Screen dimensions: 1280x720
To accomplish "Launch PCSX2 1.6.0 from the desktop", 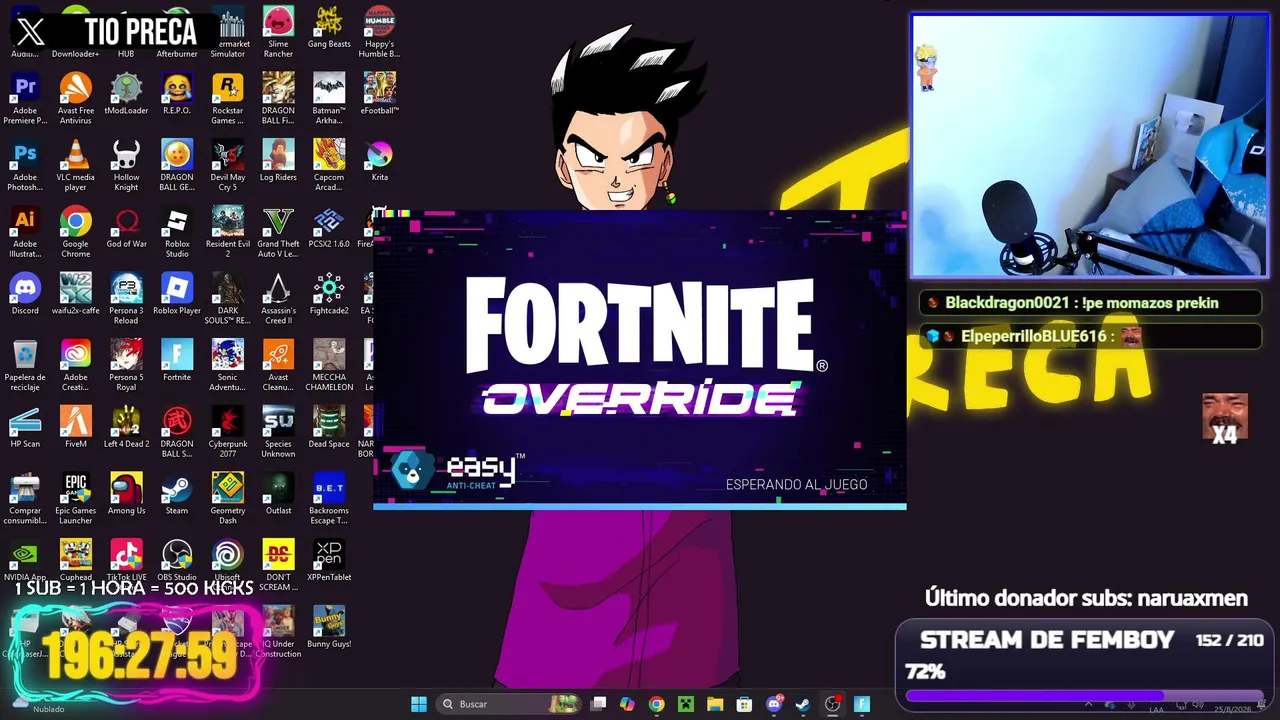I will click(329, 227).
